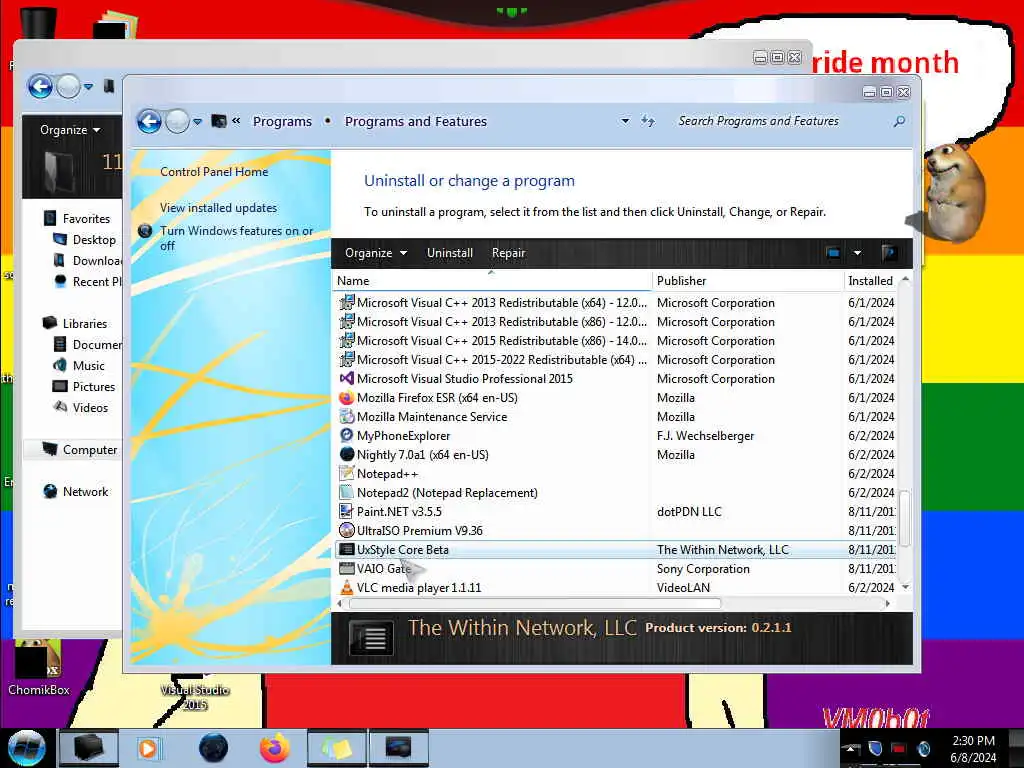Go back in background Explorer window
Viewport: 1024px width, 768px height.
tap(40, 86)
